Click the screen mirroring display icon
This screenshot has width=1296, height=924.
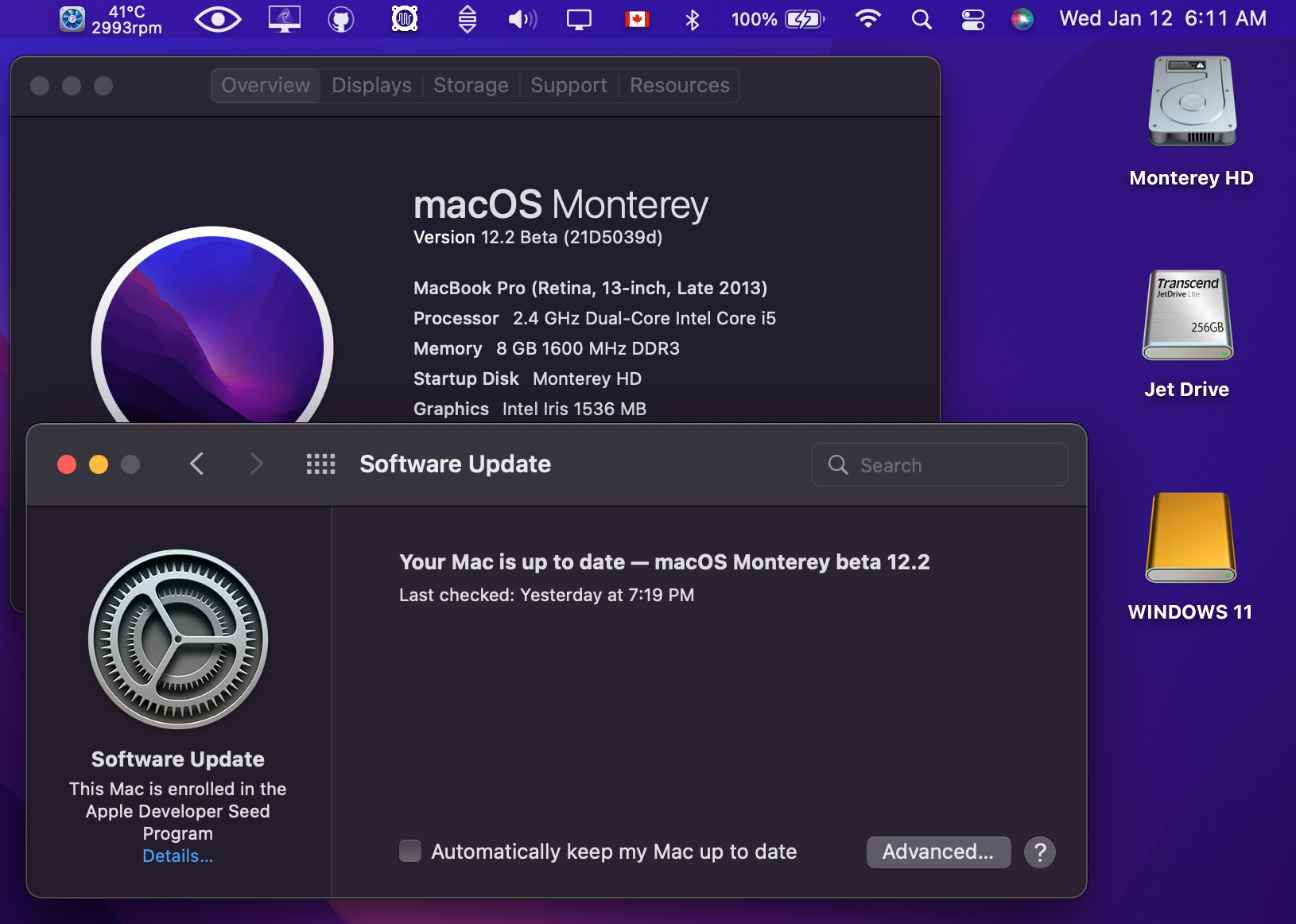pos(579,19)
